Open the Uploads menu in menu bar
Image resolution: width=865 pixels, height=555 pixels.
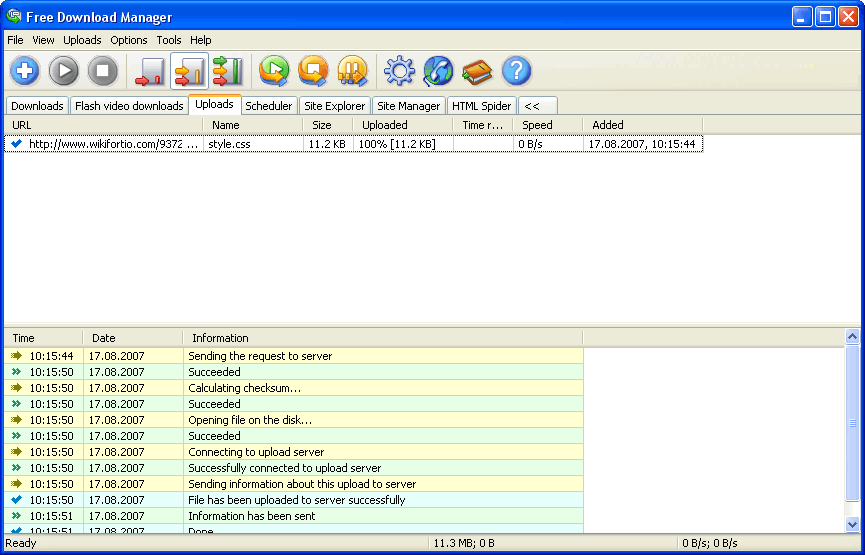82,40
